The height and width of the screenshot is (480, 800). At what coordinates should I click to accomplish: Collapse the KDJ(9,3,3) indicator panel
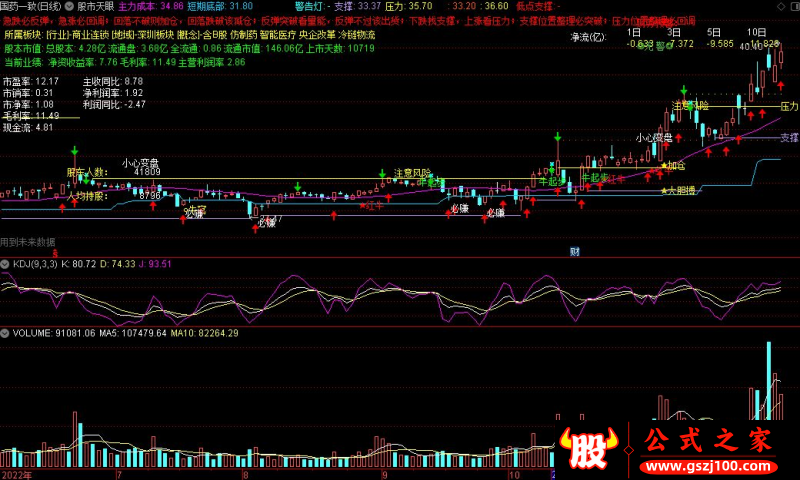[6, 264]
